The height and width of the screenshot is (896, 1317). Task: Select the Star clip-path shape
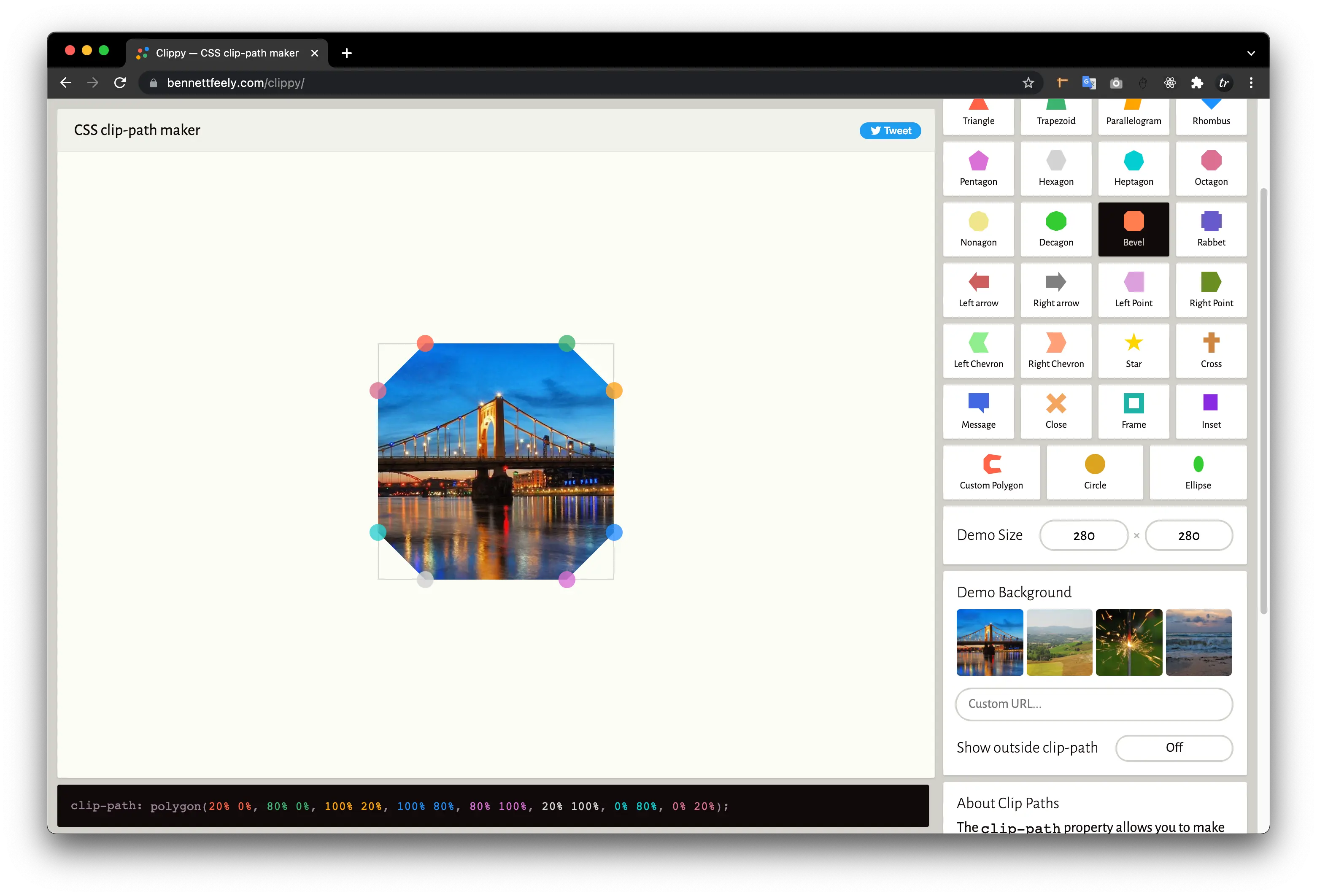tap(1133, 350)
